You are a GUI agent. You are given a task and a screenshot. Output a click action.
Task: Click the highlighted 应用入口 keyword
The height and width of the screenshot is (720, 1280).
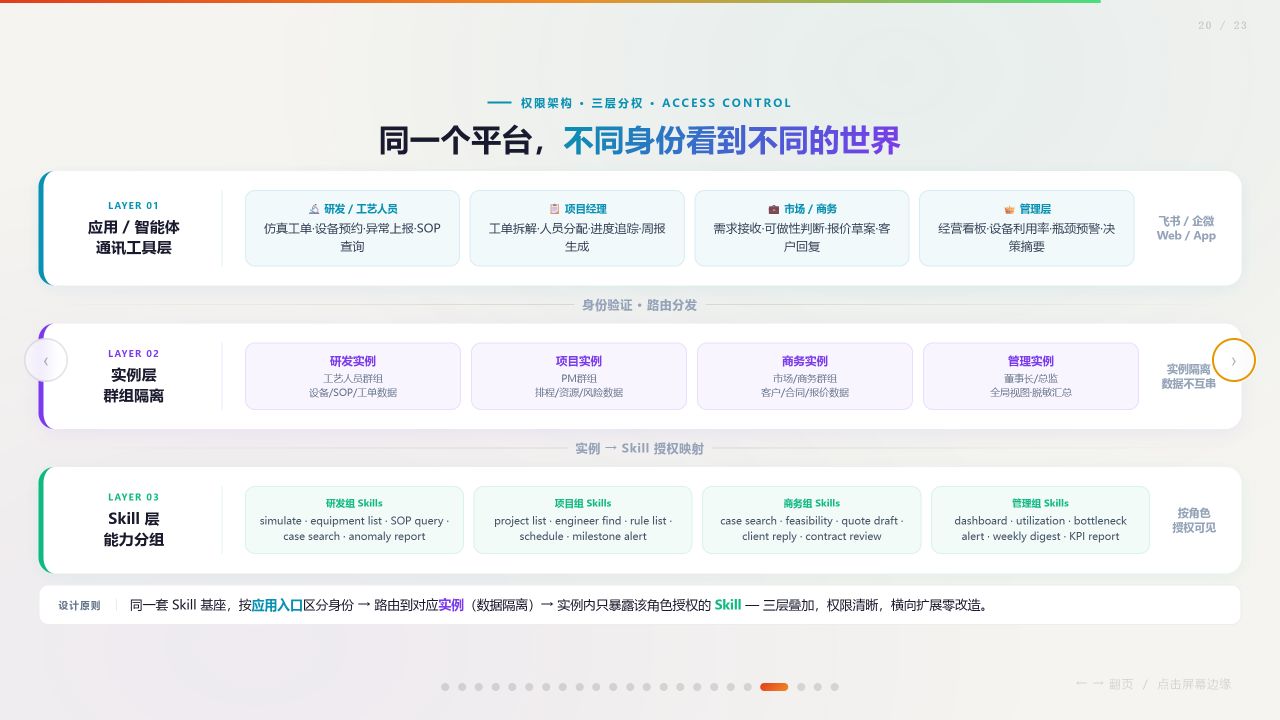[277, 605]
